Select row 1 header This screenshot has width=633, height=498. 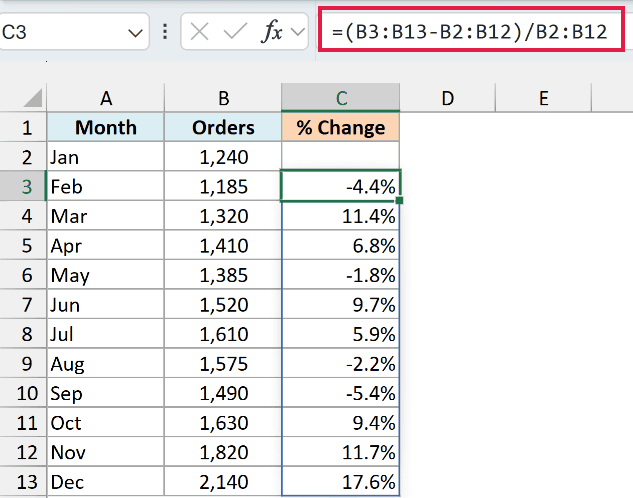point(23,127)
